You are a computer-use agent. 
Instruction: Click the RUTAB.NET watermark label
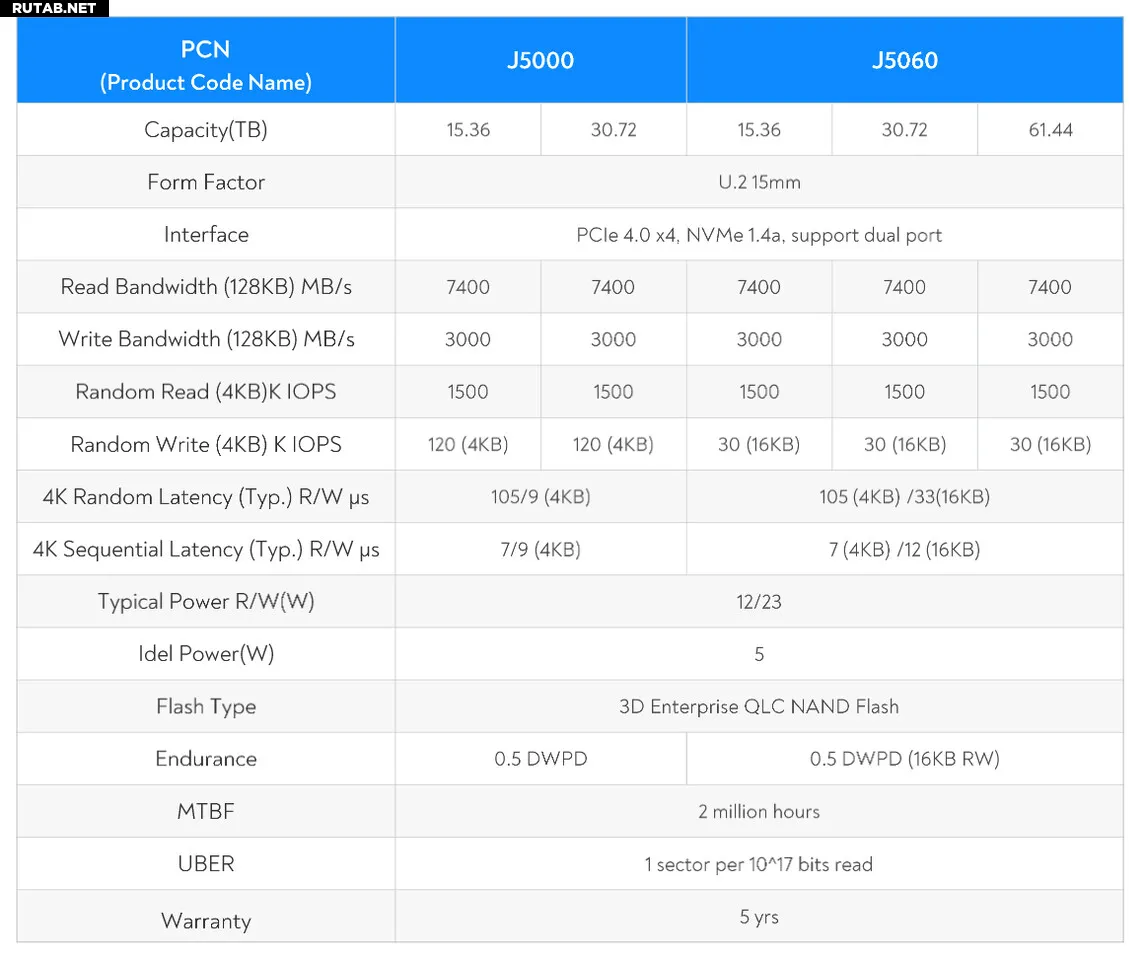(x=54, y=8)
